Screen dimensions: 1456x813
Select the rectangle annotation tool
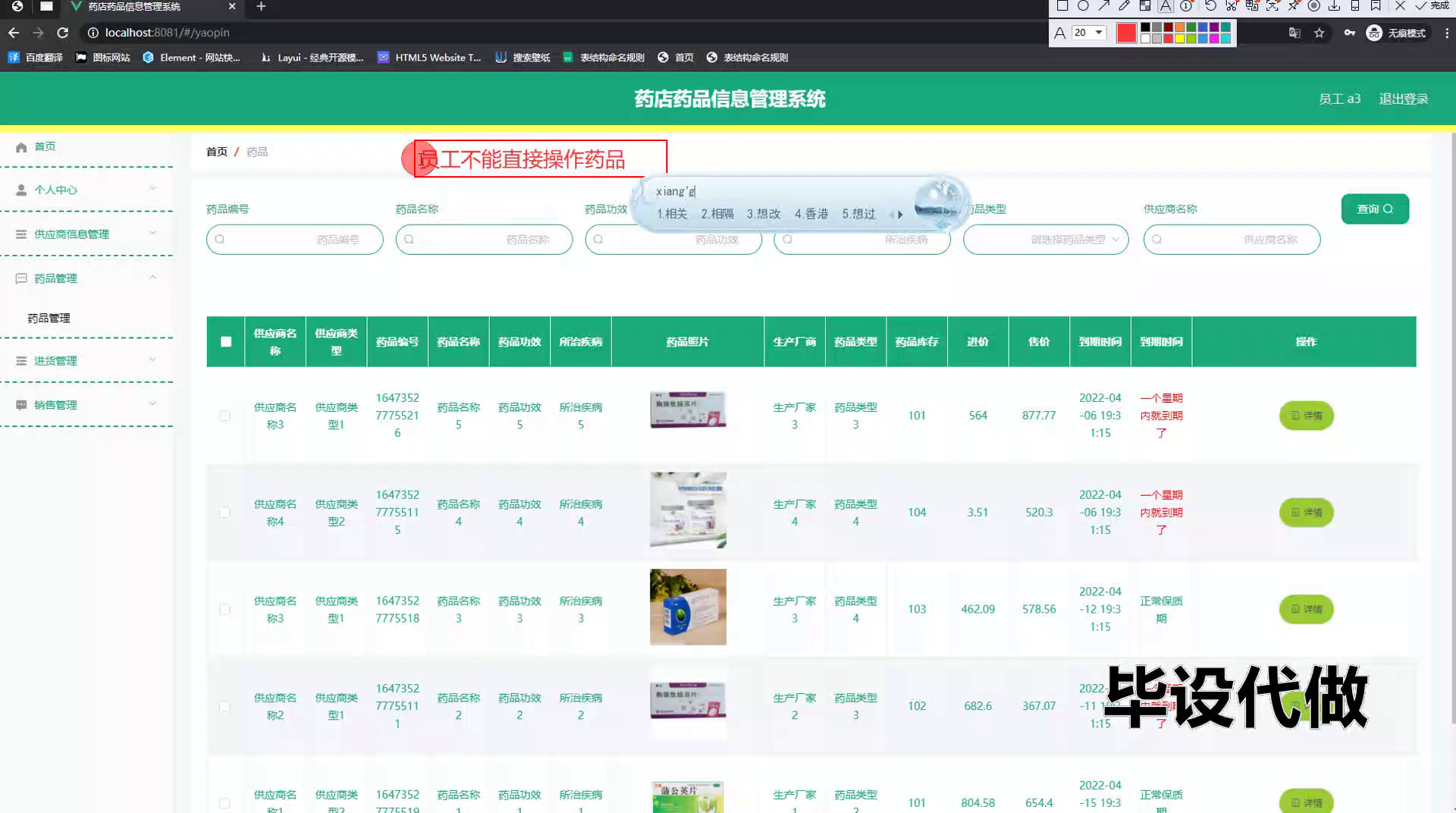[1062, 6]
